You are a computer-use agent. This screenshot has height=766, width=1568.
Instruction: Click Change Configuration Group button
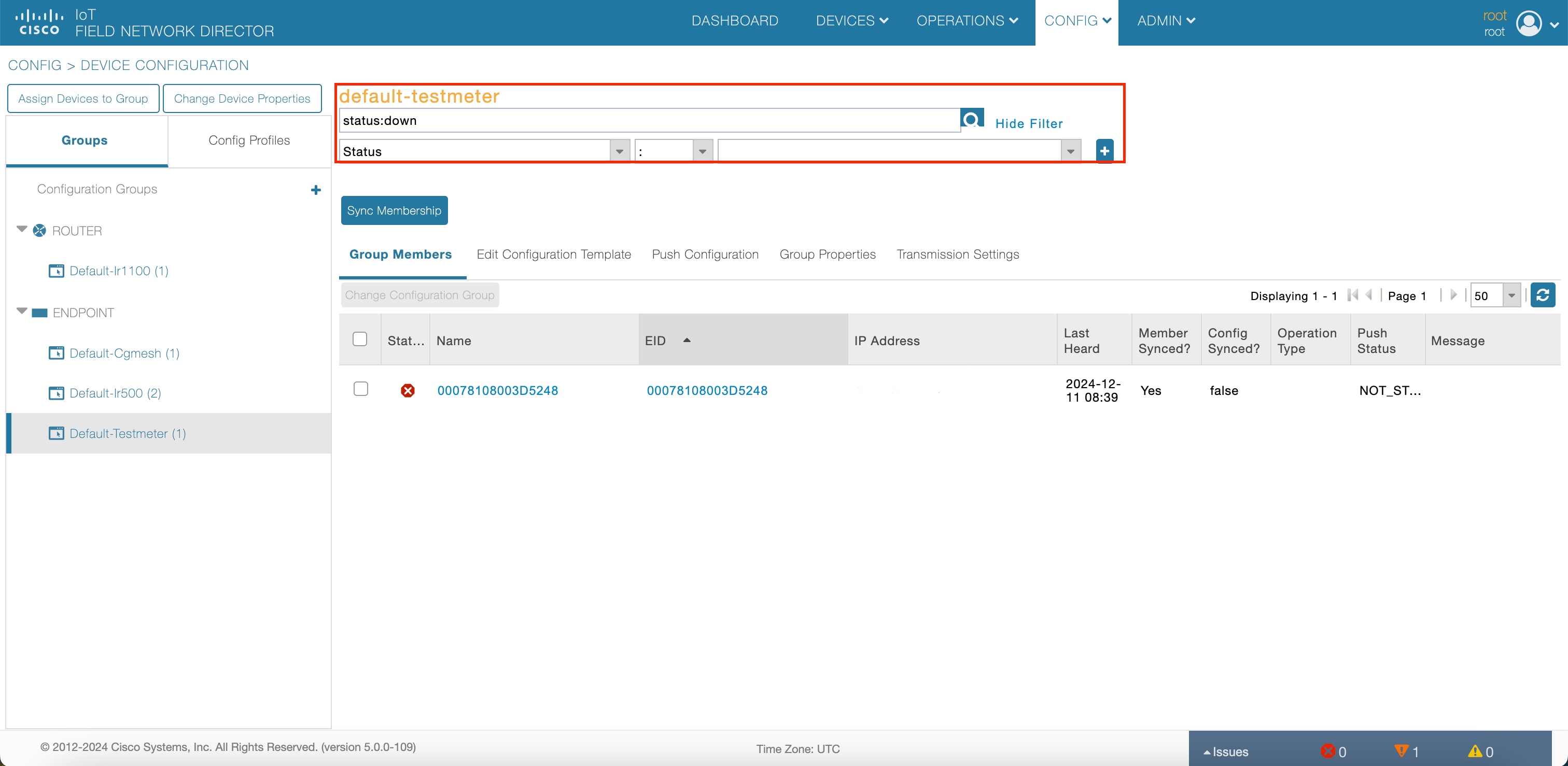420,295
